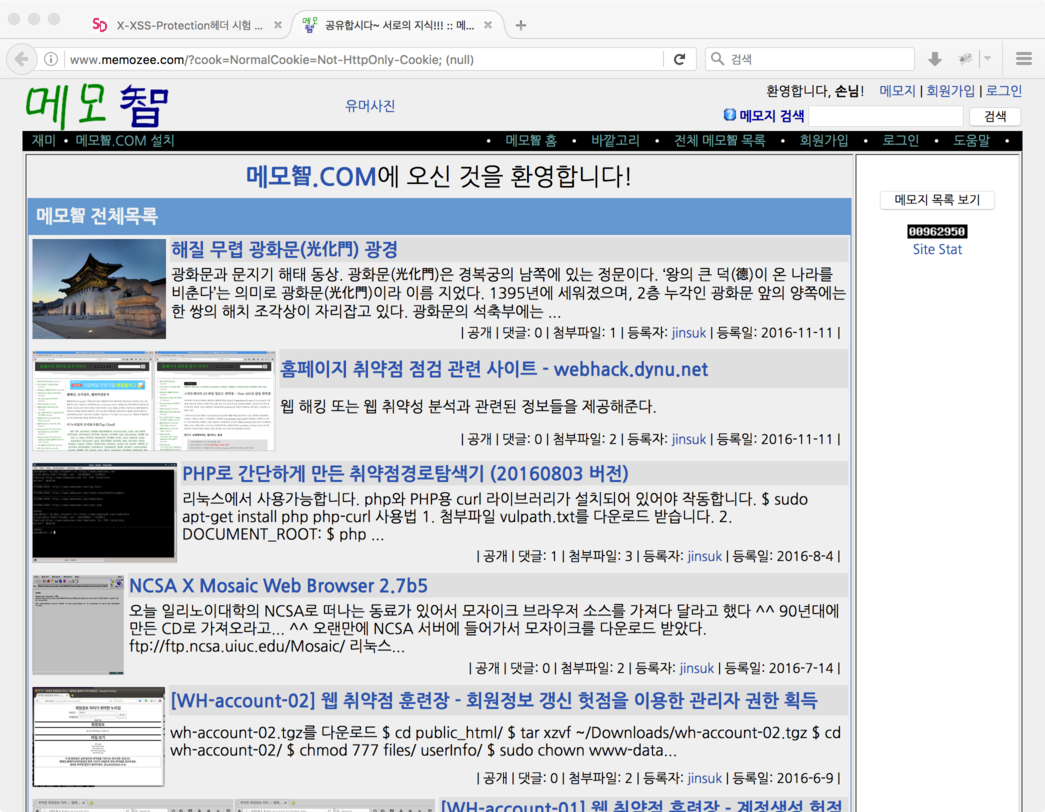This screenshot has height=812, width=1045.
Task: Open the [WH-account-02] post title
Action: click(x=494, y=700)
